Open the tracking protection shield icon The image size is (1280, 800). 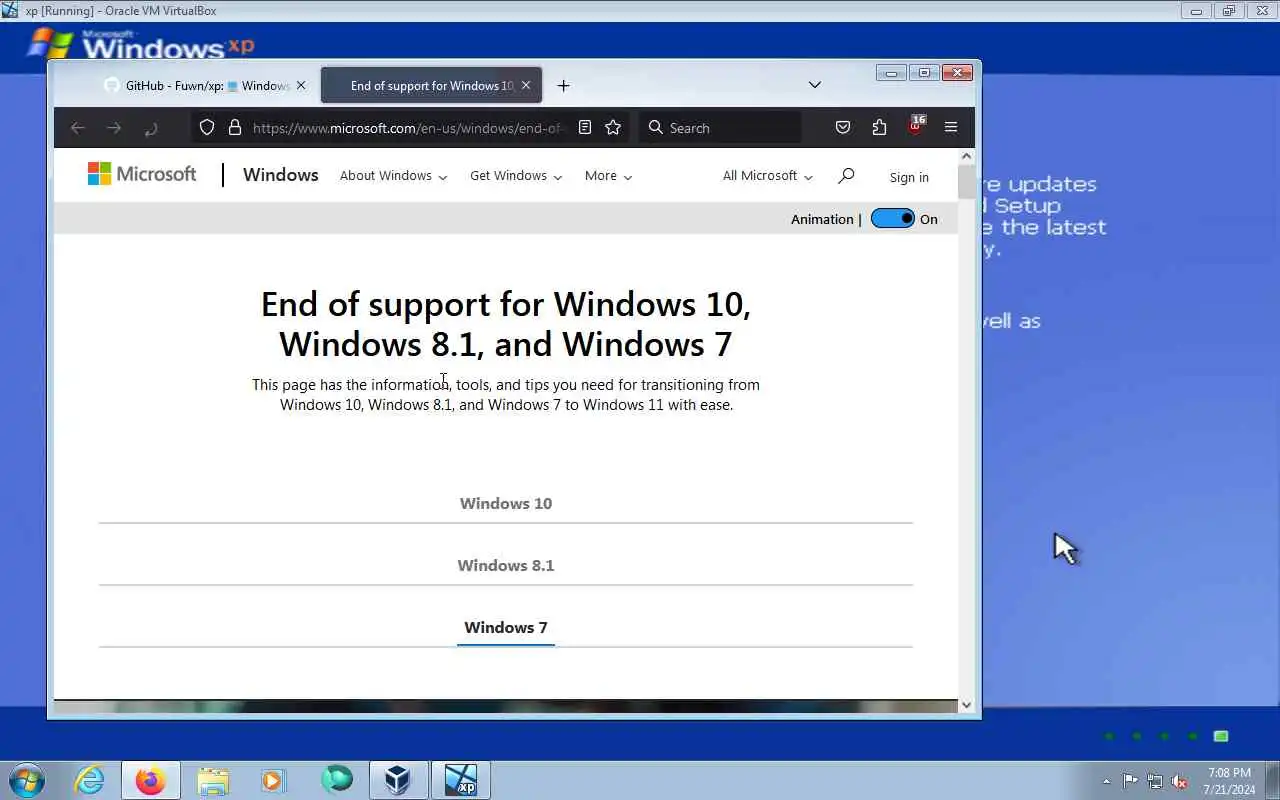coord(207,128)
